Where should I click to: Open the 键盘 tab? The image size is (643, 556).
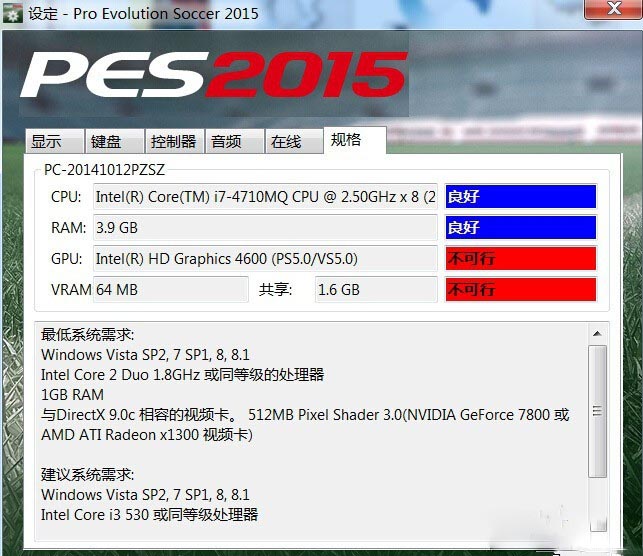point(114,141)
